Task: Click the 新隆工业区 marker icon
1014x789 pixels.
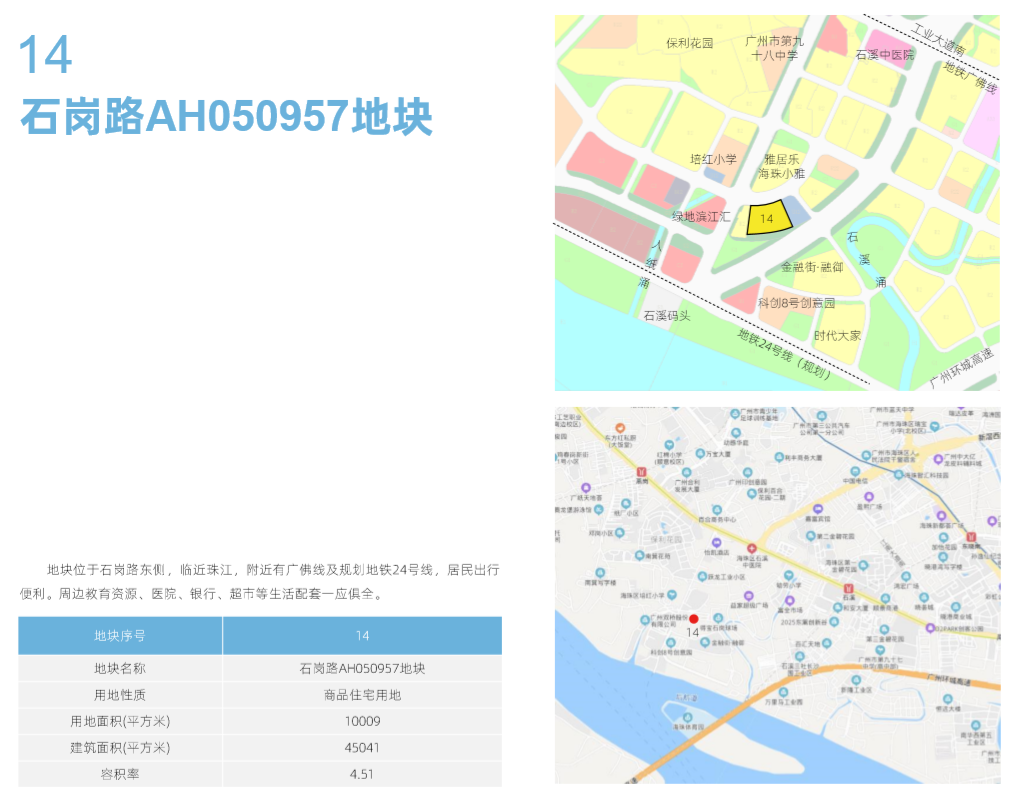Action: point(856,680)
